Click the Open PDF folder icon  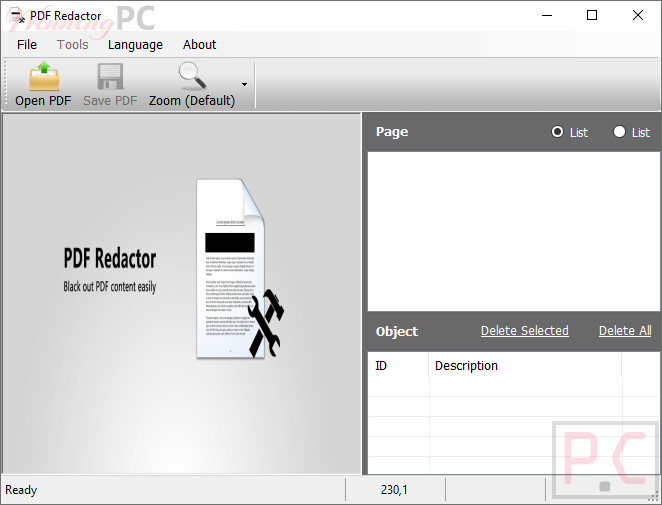[x=44, y=76]
